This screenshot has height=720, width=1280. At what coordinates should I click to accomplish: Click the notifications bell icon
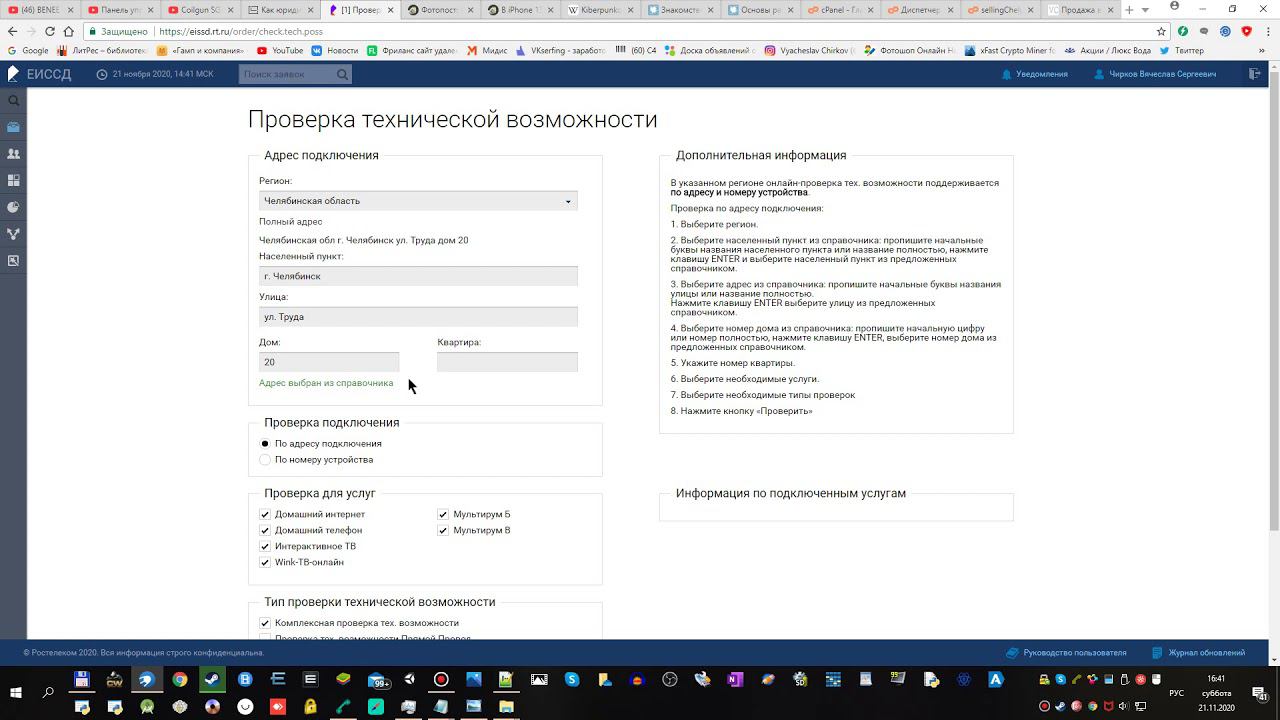(x=1007, y=74)
